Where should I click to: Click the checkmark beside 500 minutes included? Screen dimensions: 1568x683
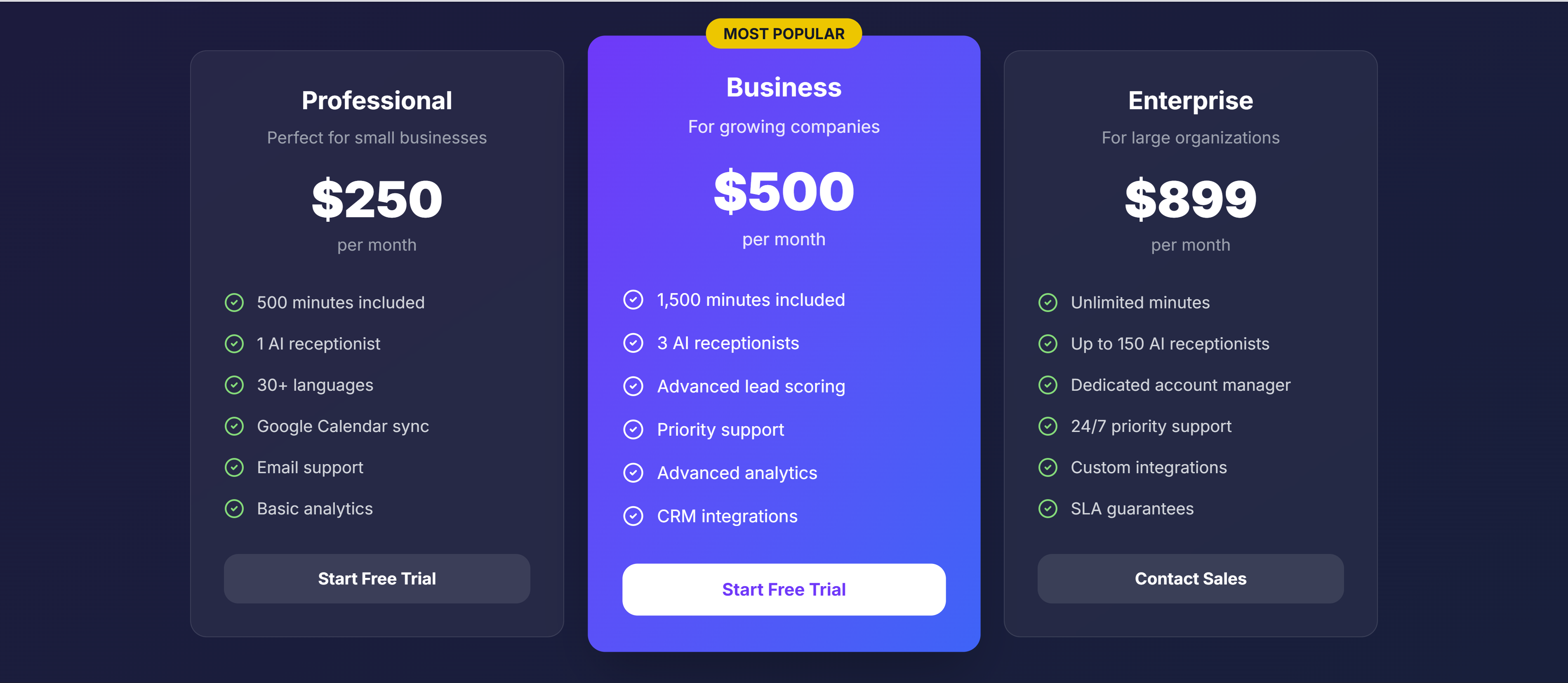pyautogui.click(x=234, y=302)
